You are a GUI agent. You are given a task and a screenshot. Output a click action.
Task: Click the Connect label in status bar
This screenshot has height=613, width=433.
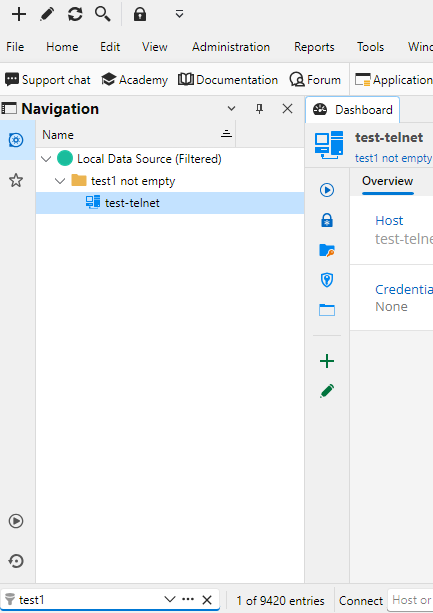point(361,600)
